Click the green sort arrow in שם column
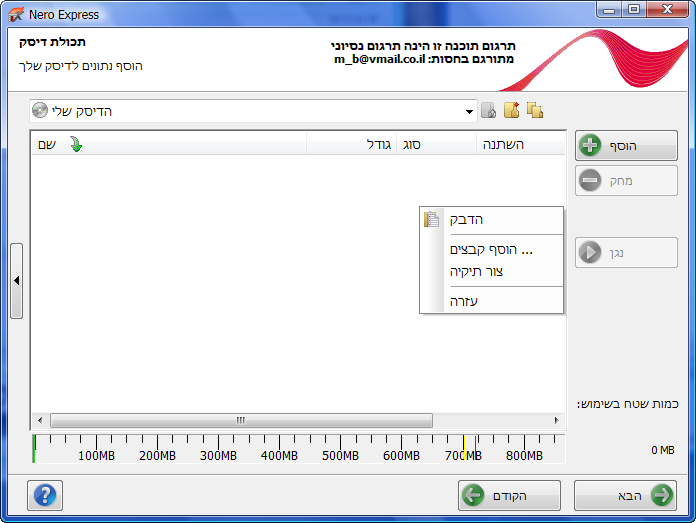This screenshot has width=696, height=523. coord(76,144)
